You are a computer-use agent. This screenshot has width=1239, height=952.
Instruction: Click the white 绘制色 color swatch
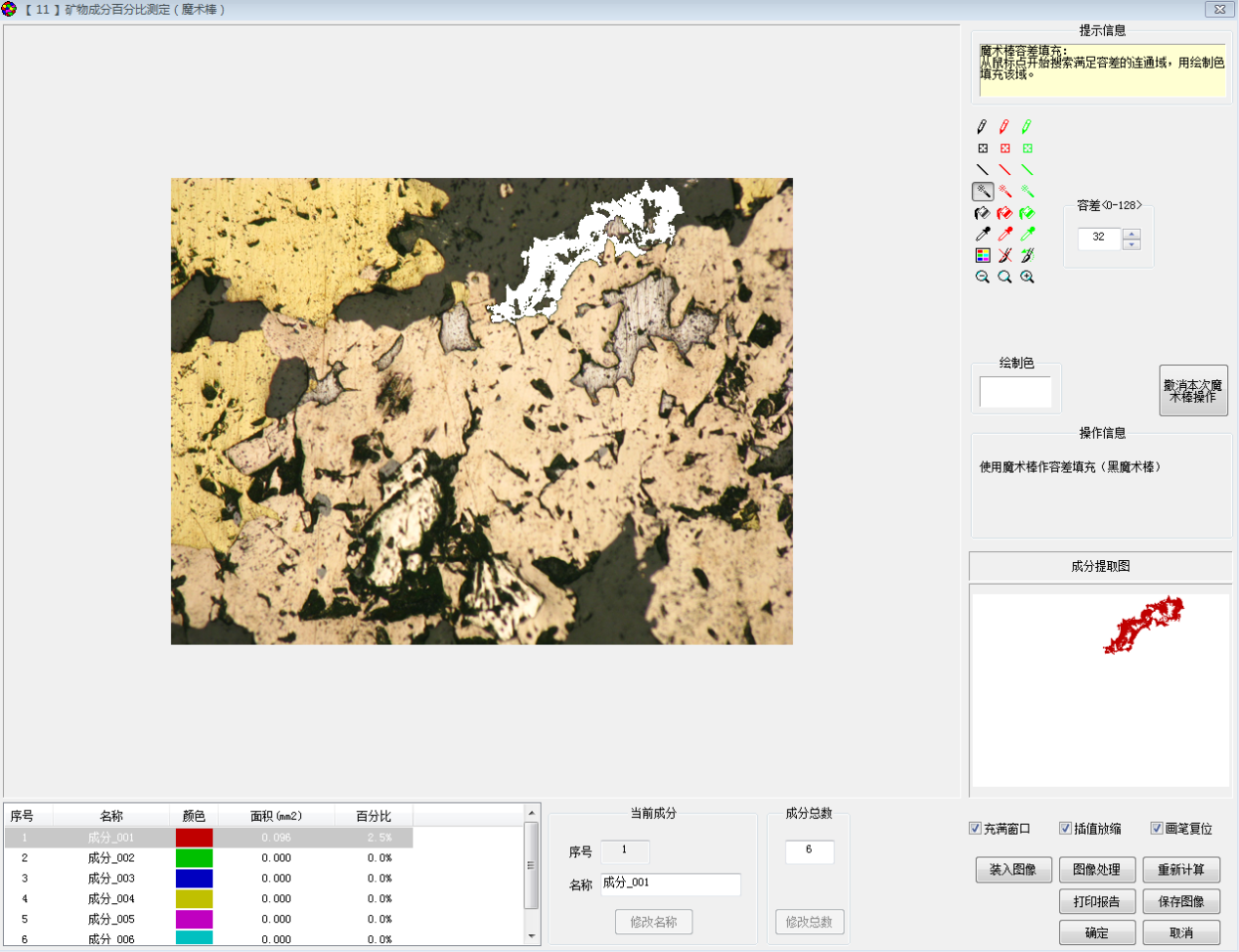pyautogui.click(x=1015, y=392)
